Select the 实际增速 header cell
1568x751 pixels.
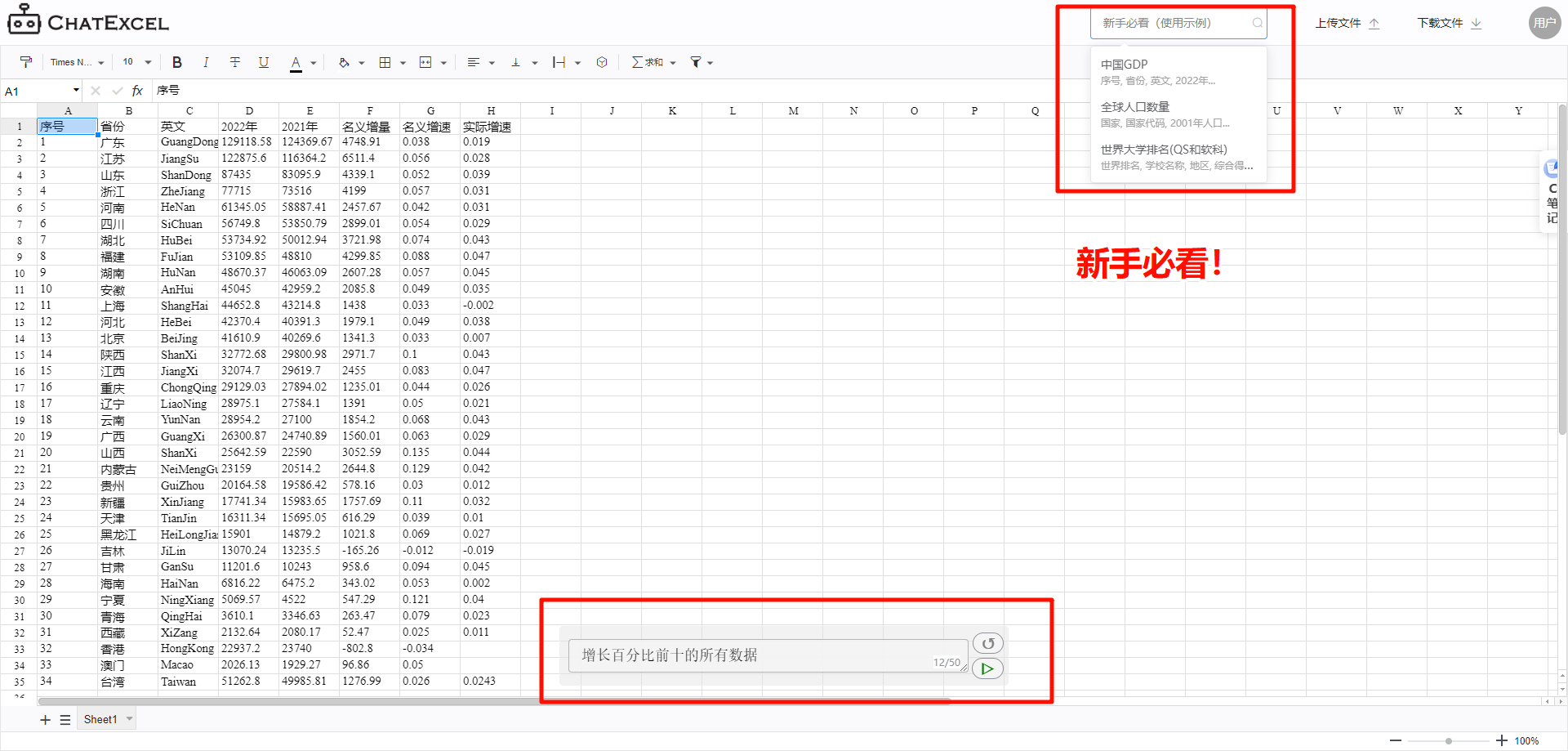[x=490, y=127]
